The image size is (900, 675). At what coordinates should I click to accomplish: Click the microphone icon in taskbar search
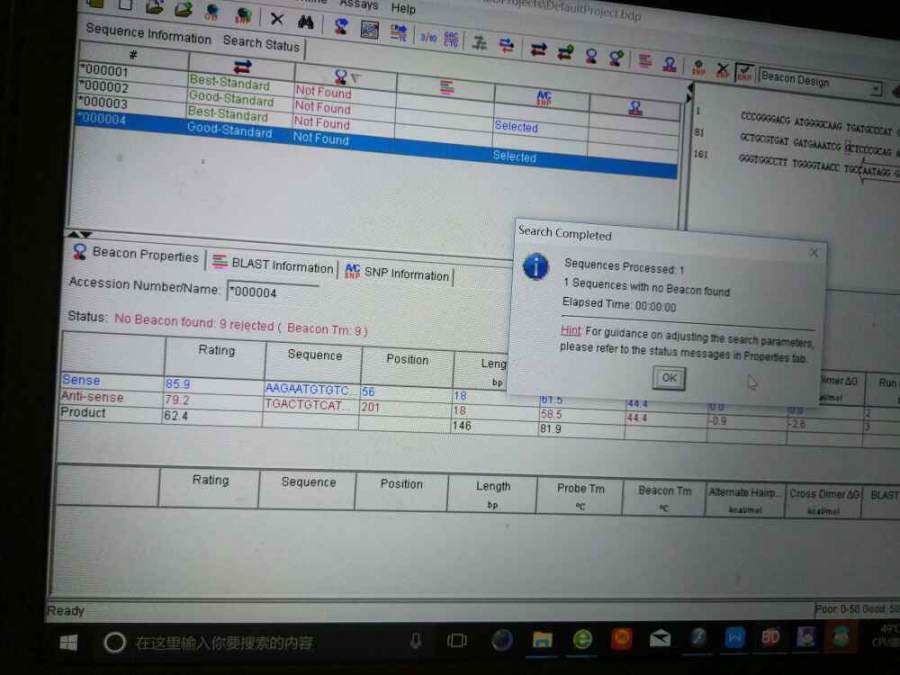[416, 641]
